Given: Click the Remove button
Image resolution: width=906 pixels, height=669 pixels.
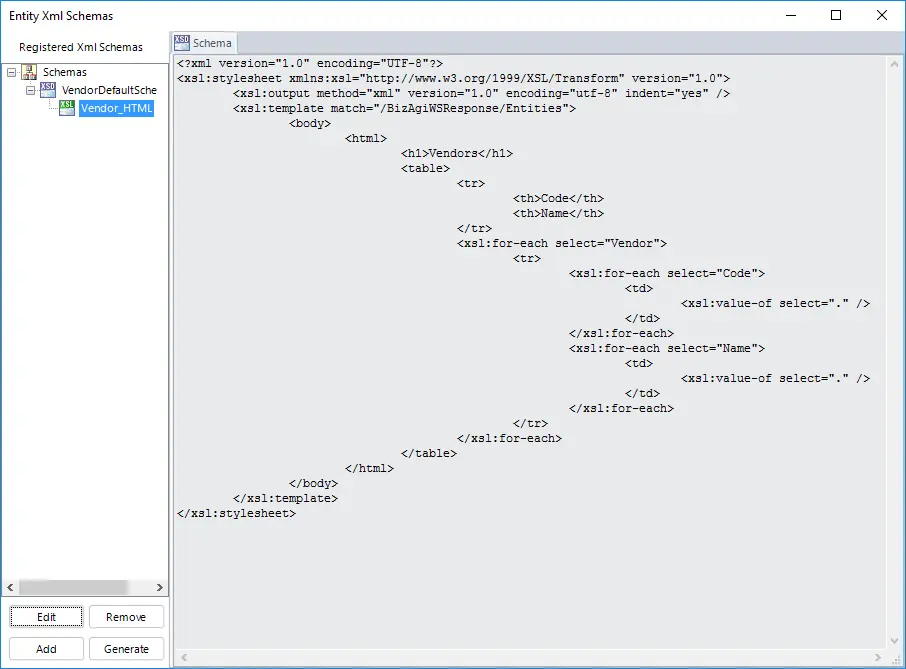Looking at the screenshot, I should tap(126, 617).
